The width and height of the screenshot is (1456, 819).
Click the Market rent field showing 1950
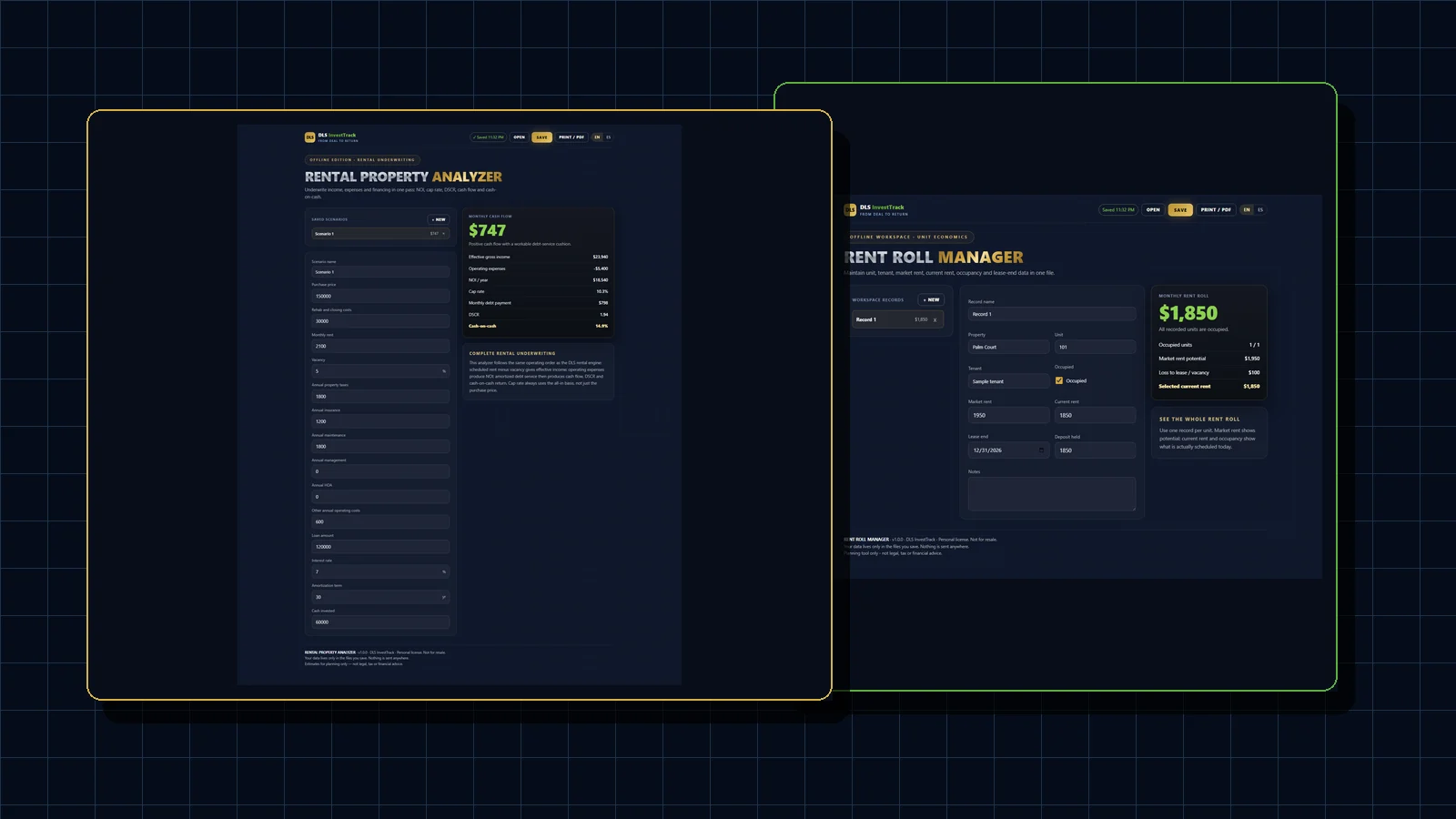(1008, 415)
